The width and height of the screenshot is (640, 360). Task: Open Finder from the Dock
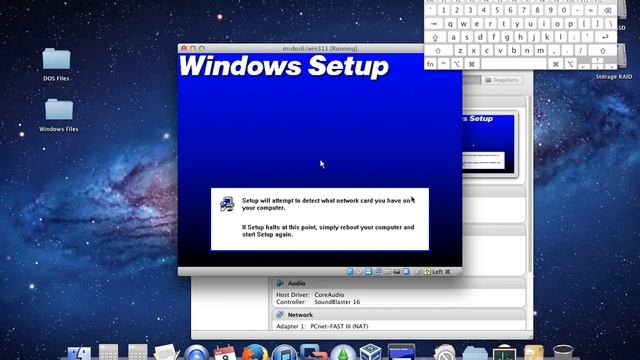pyautogui.click(x=79, y=353)
